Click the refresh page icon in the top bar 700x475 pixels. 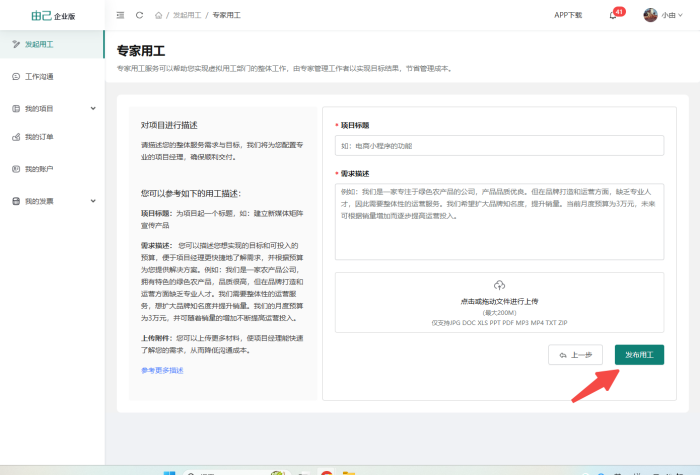point(139,15)
